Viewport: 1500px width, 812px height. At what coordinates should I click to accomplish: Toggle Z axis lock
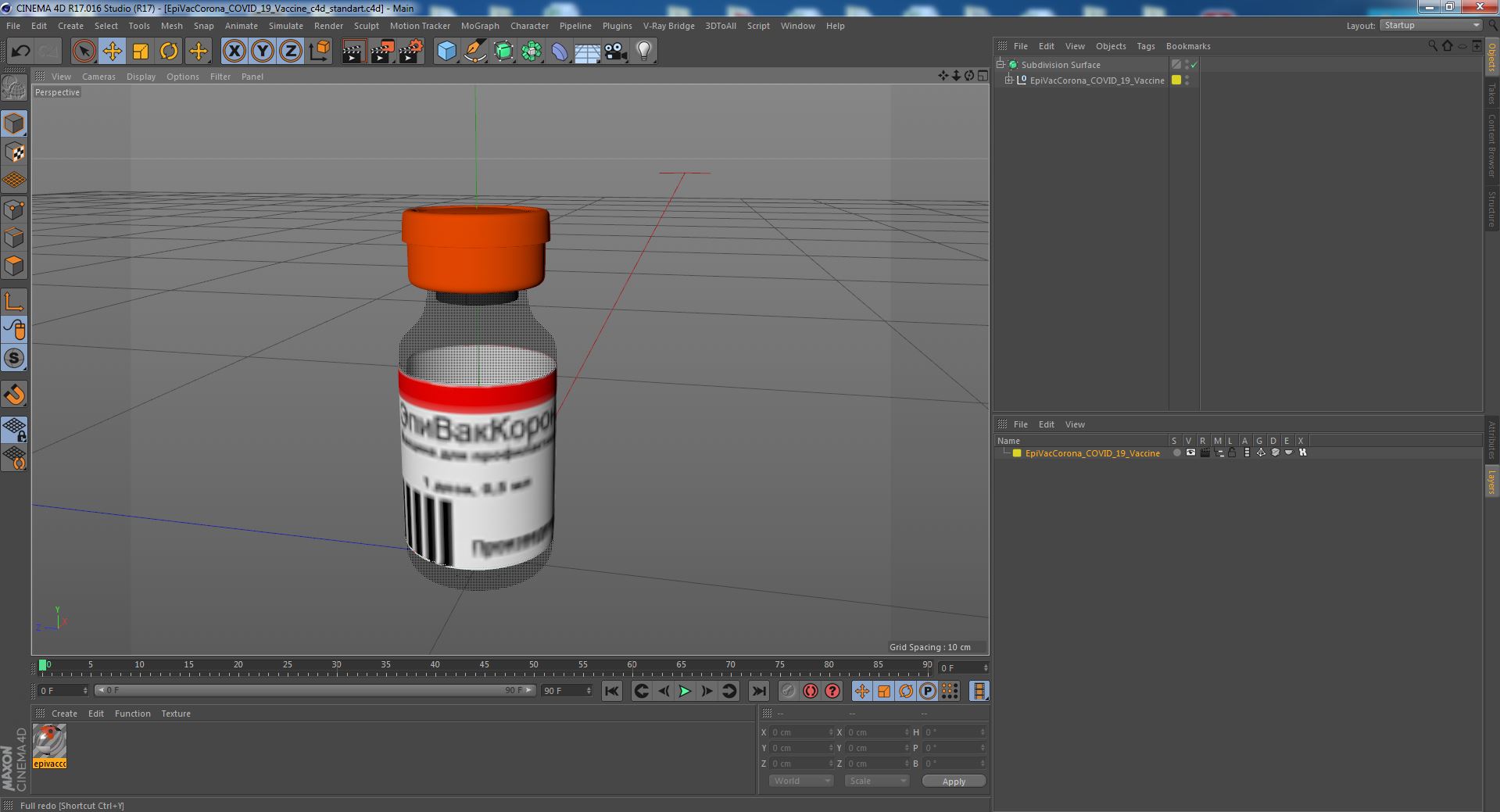coord(291,52)
